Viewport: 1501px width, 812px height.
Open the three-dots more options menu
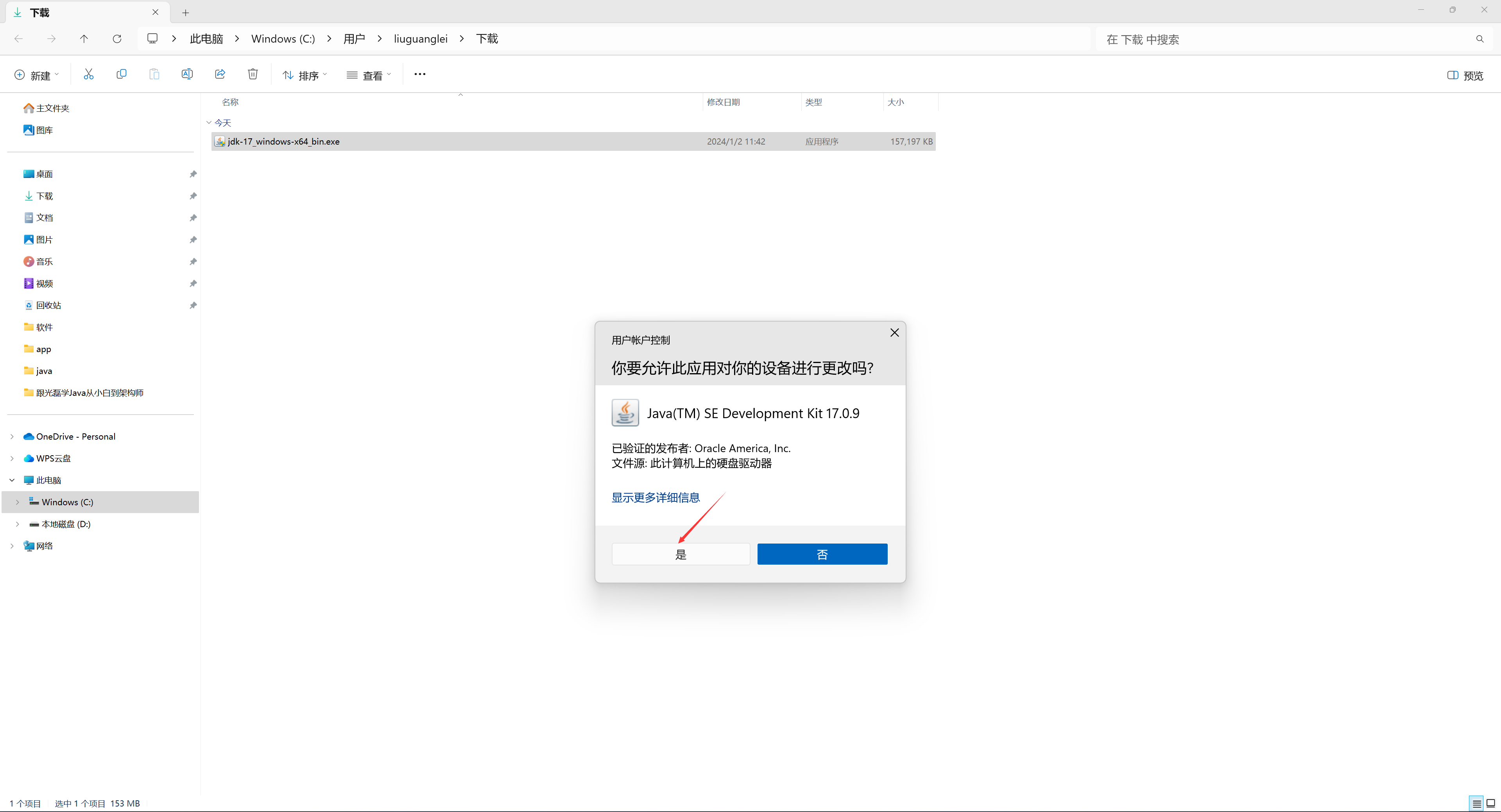[x=419, y=74]
